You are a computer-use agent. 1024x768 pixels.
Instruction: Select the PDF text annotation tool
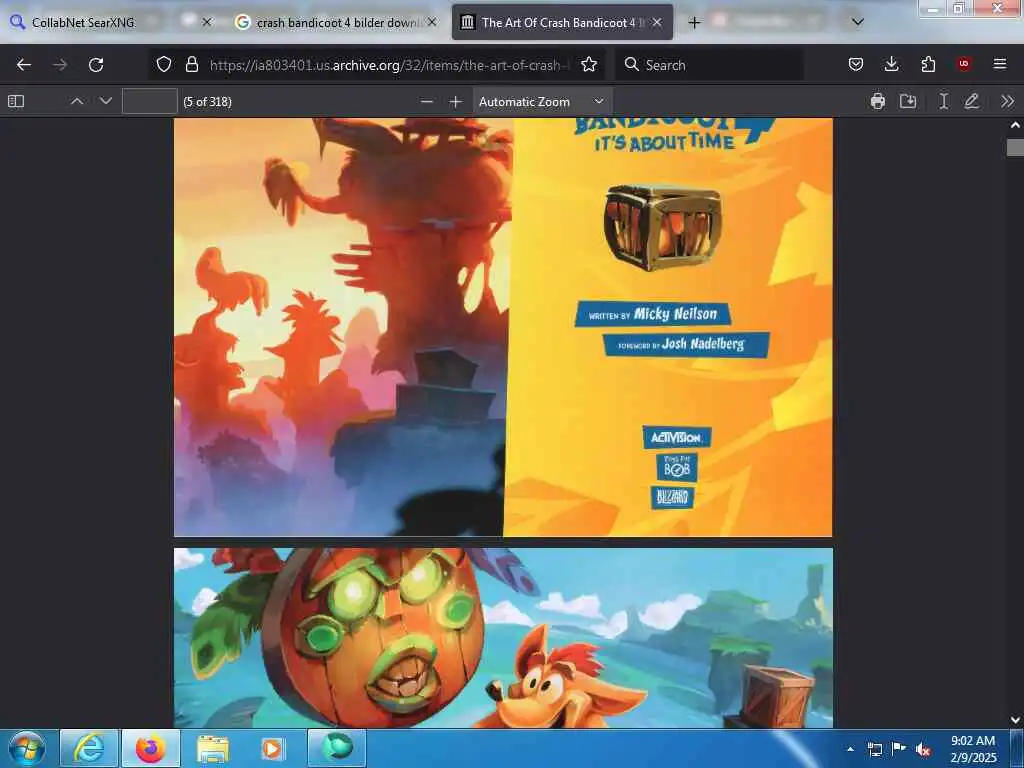coord(943,101)
